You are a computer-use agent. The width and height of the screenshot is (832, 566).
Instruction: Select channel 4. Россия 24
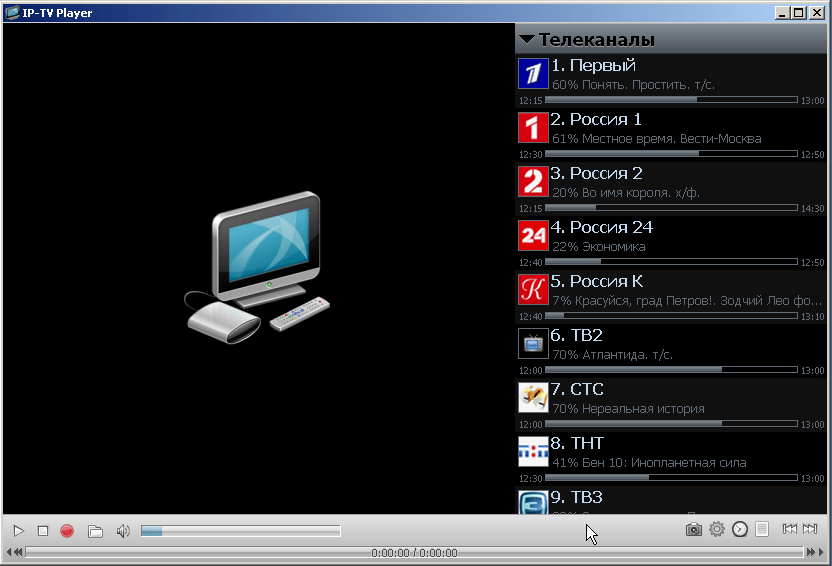point(670,243)
